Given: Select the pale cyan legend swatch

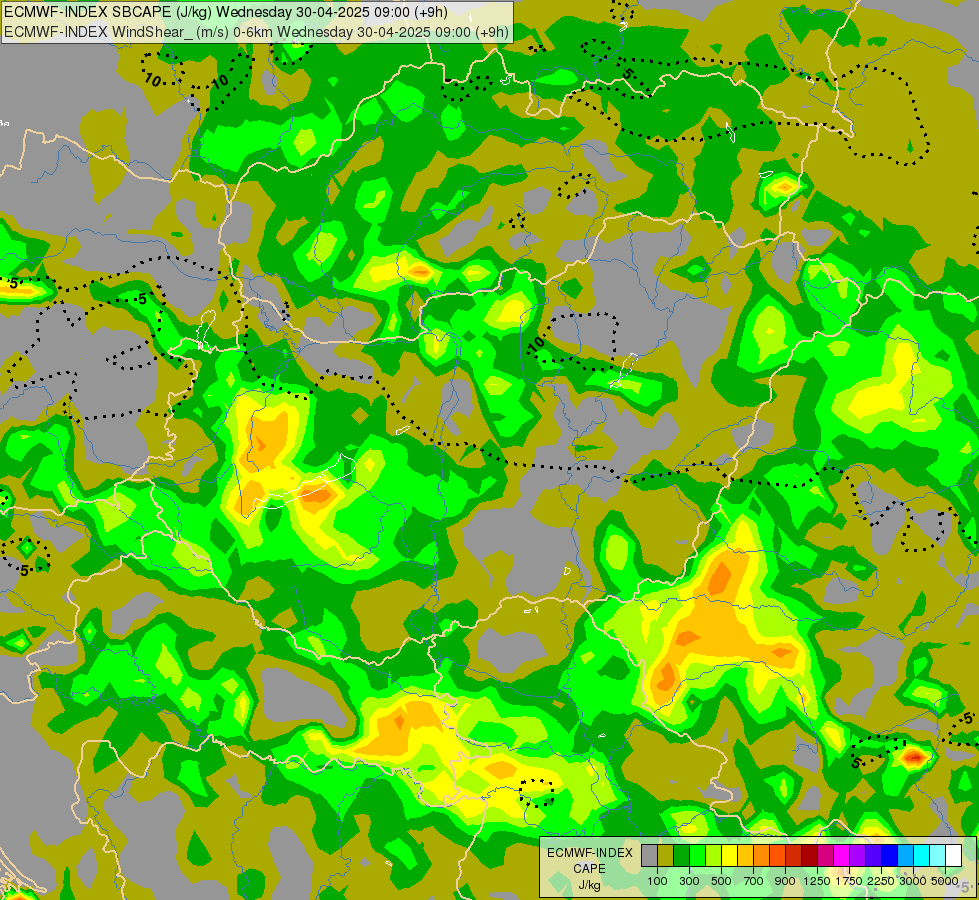Looking at the screenshot, I should pyautogui.click(x=937, y=856).
